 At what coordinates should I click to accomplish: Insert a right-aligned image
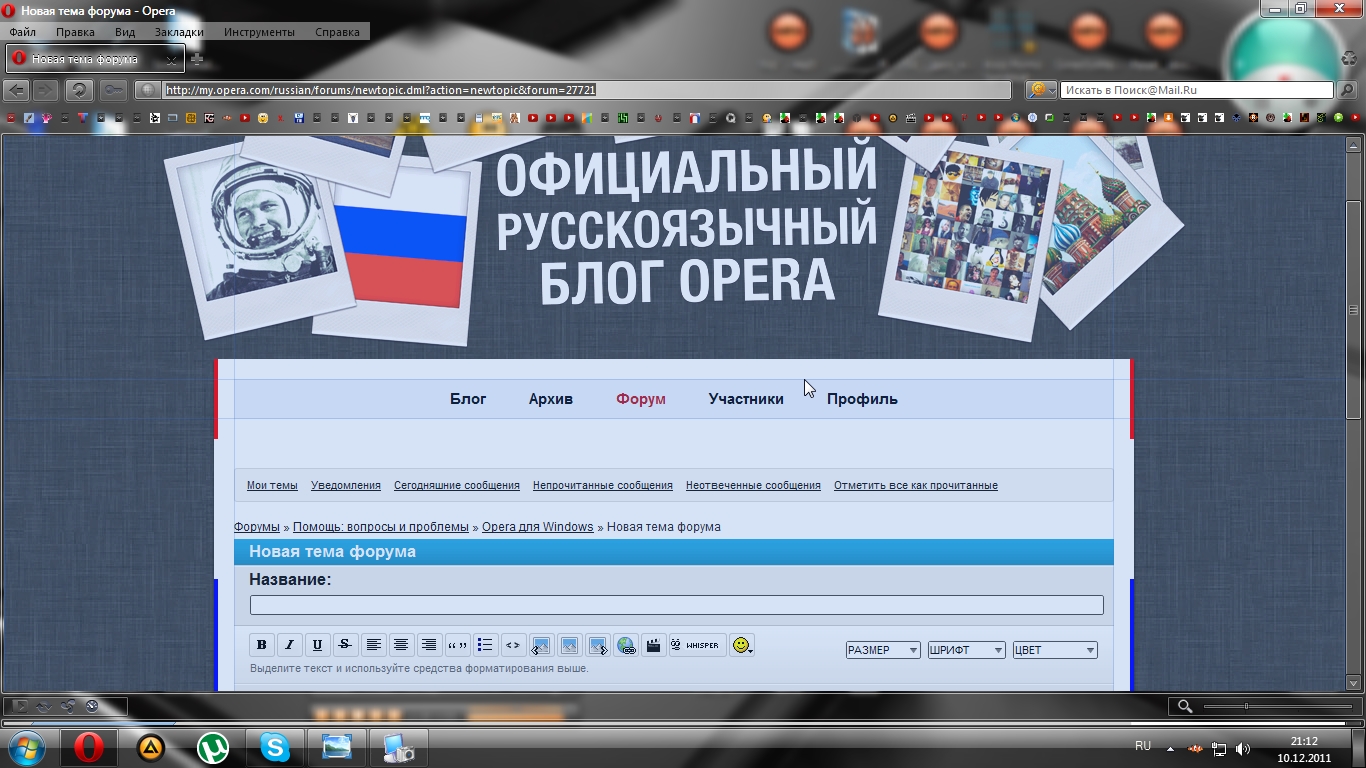pos(597,645)
